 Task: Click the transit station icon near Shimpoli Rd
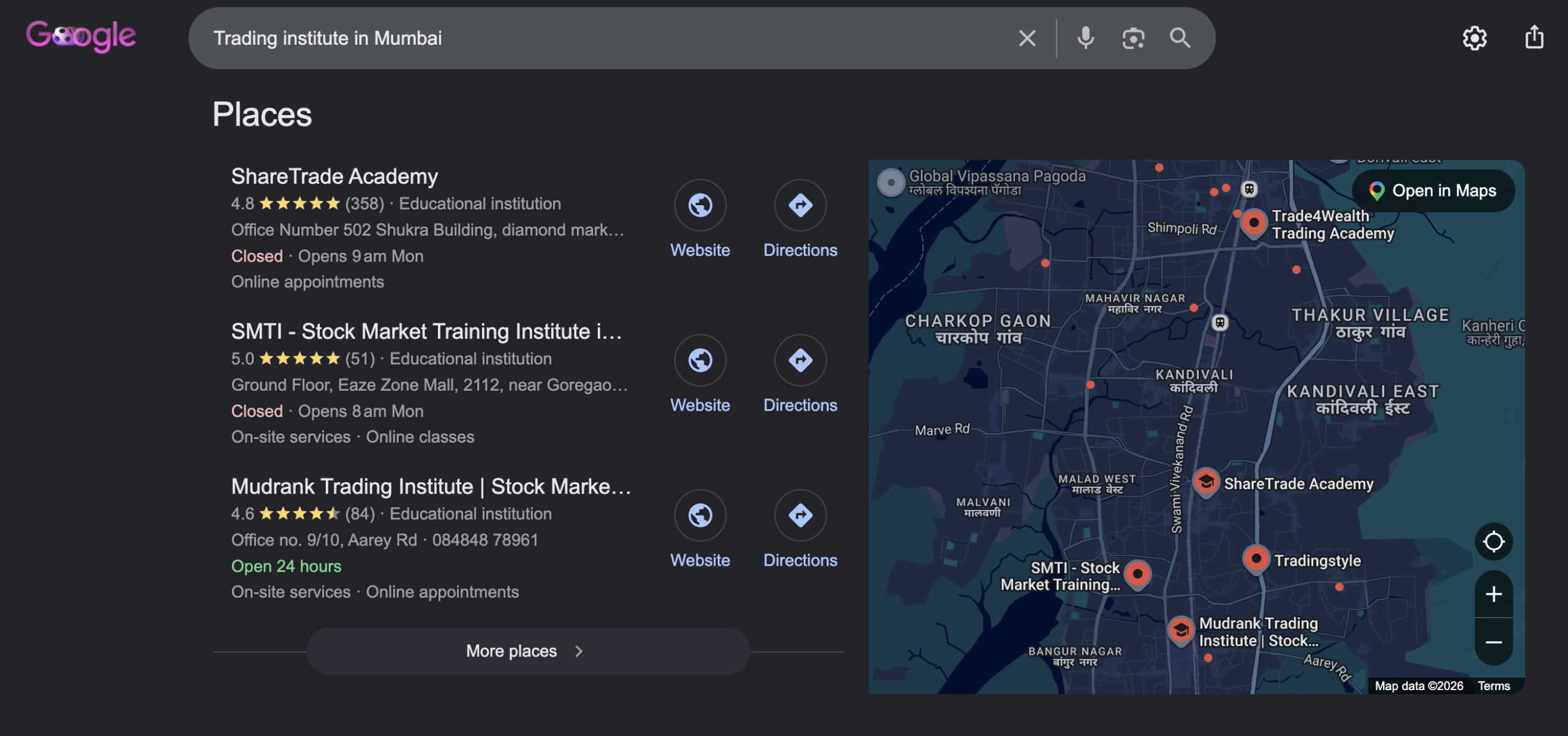click(1249, 189)
